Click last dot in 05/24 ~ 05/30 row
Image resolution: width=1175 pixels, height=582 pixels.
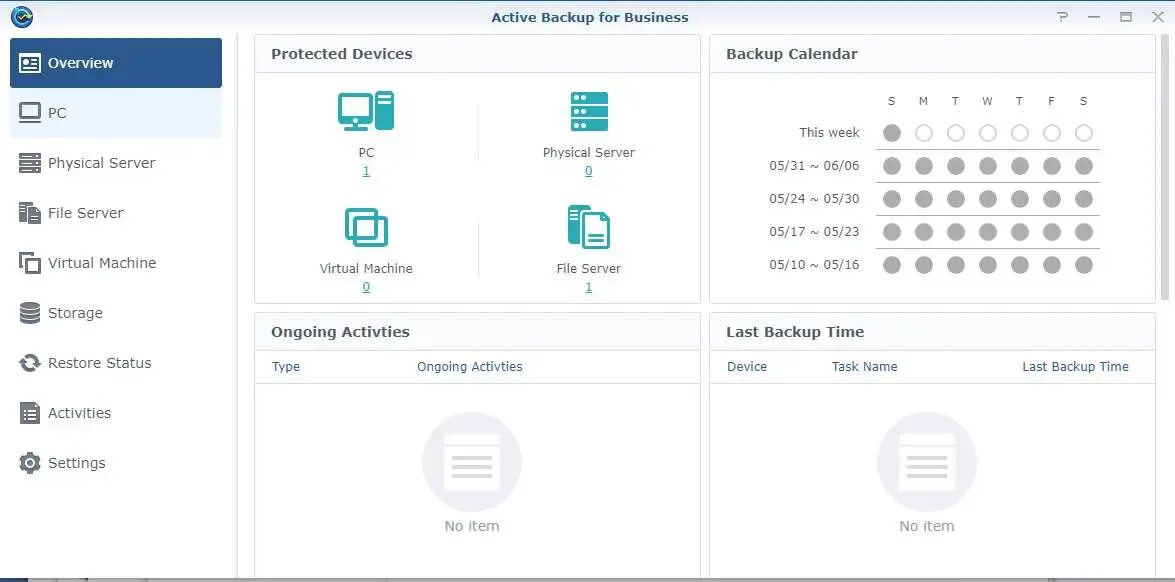[x=1084, y=199]
